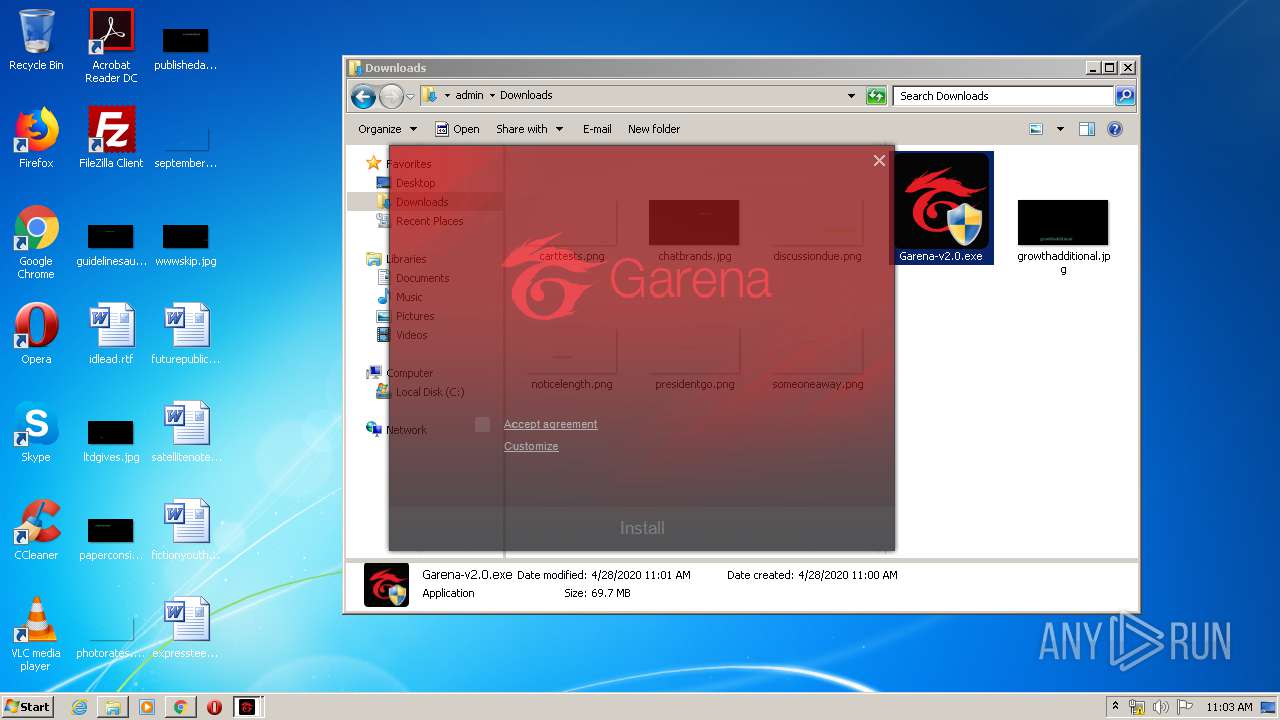Open the Share with menu
1280x720 pixels.
point(530,129)
